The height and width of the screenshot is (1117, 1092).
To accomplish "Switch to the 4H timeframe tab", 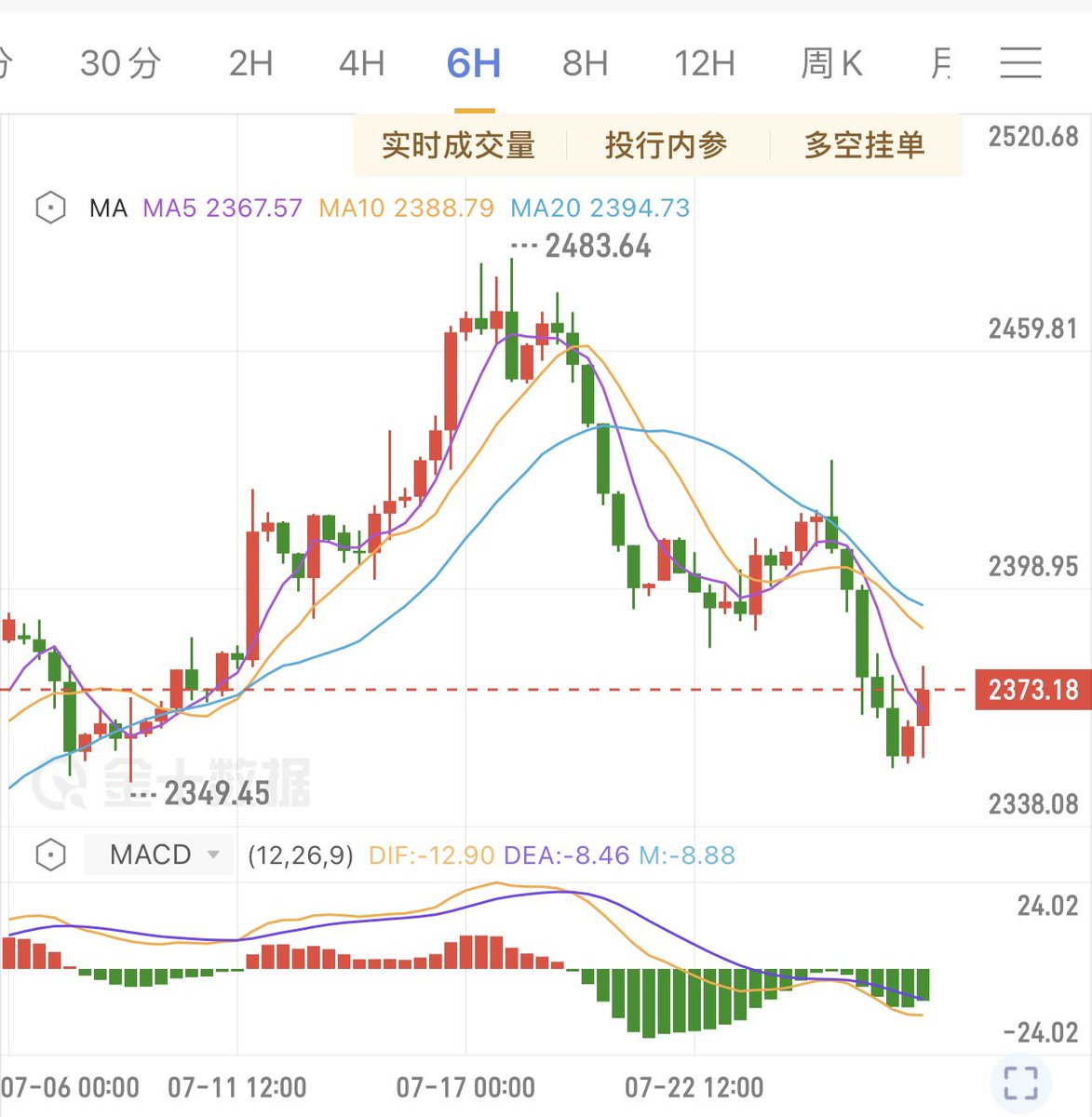I will [x=362, y=63].
